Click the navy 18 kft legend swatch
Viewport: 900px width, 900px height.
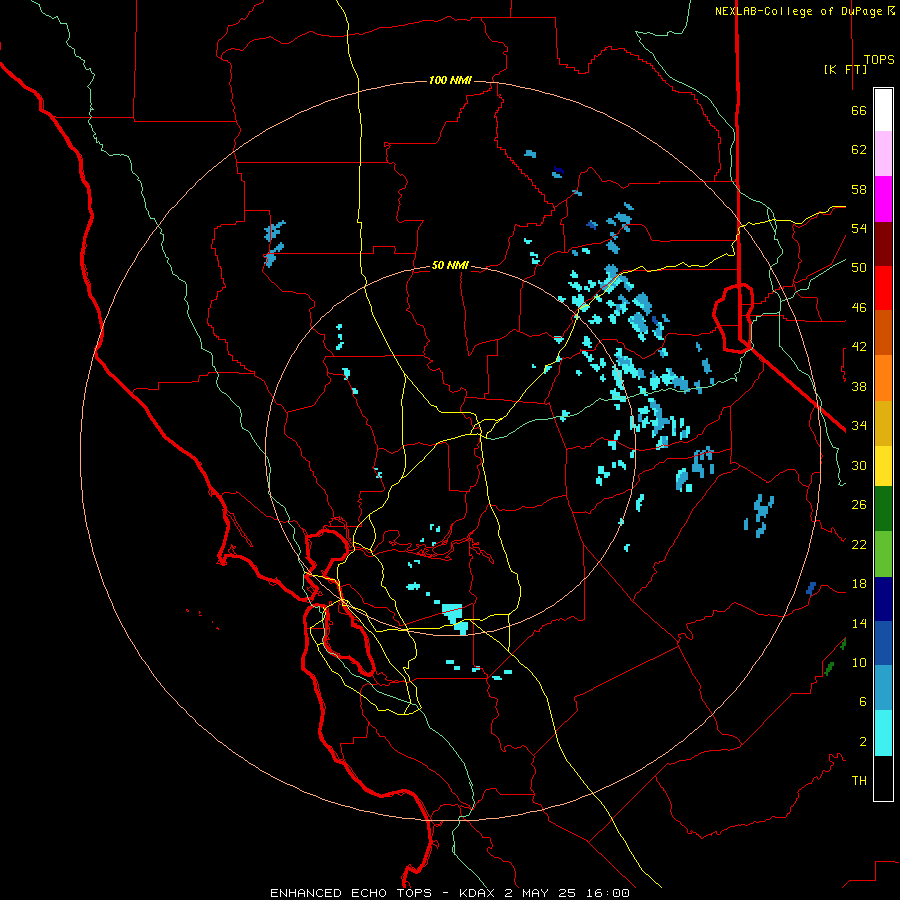(883, 599)
